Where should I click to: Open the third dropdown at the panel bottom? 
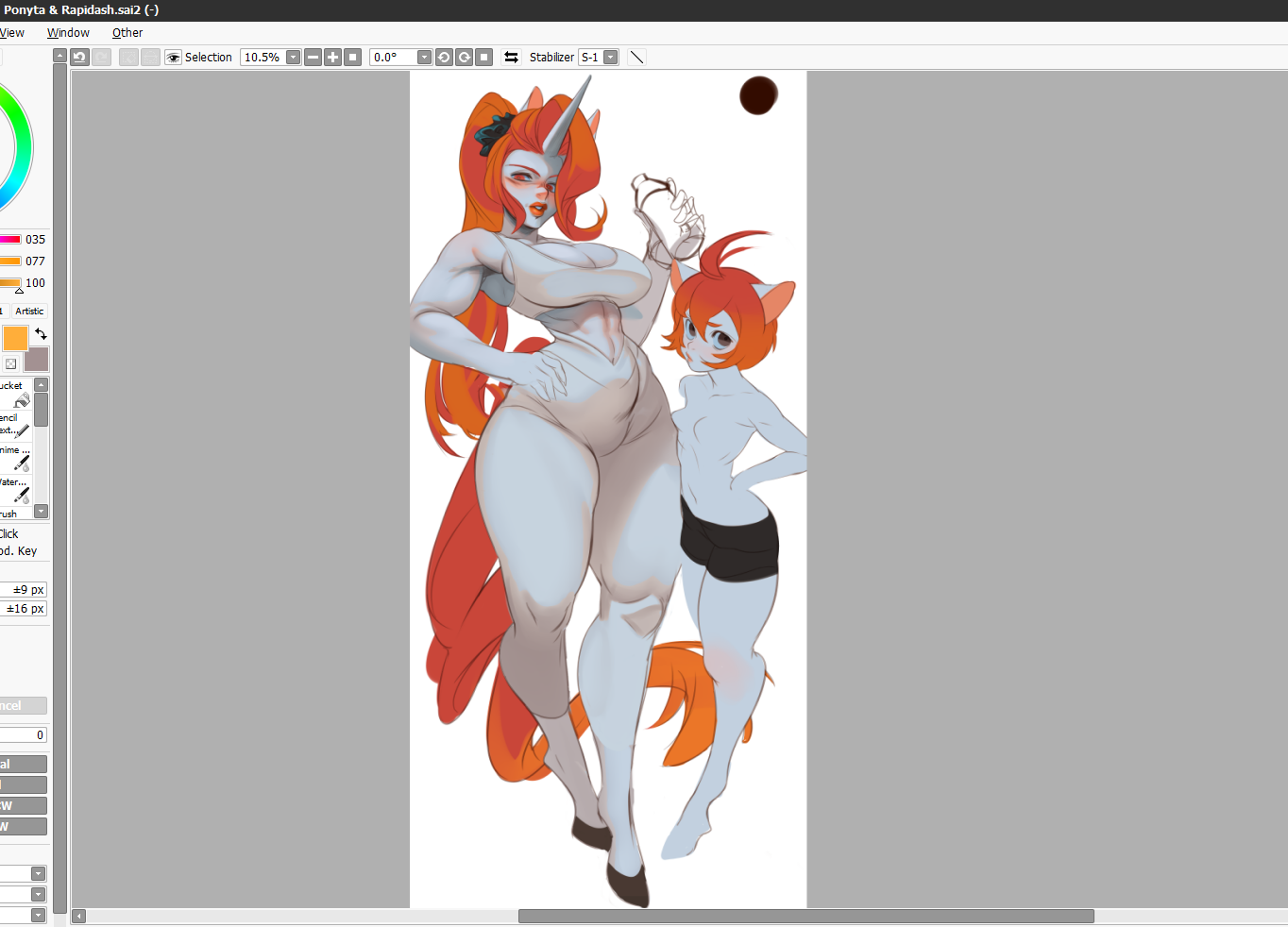pyautogui.click(x=38, y=915)
